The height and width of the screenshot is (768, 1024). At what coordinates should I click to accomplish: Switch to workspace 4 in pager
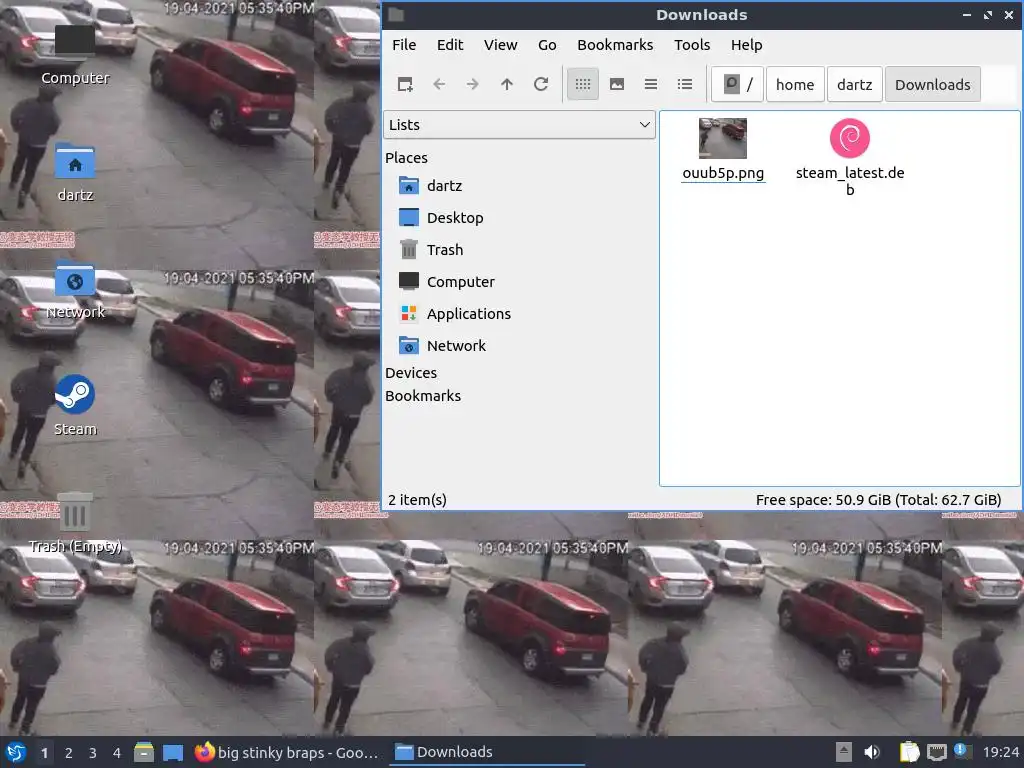(117, 753)
